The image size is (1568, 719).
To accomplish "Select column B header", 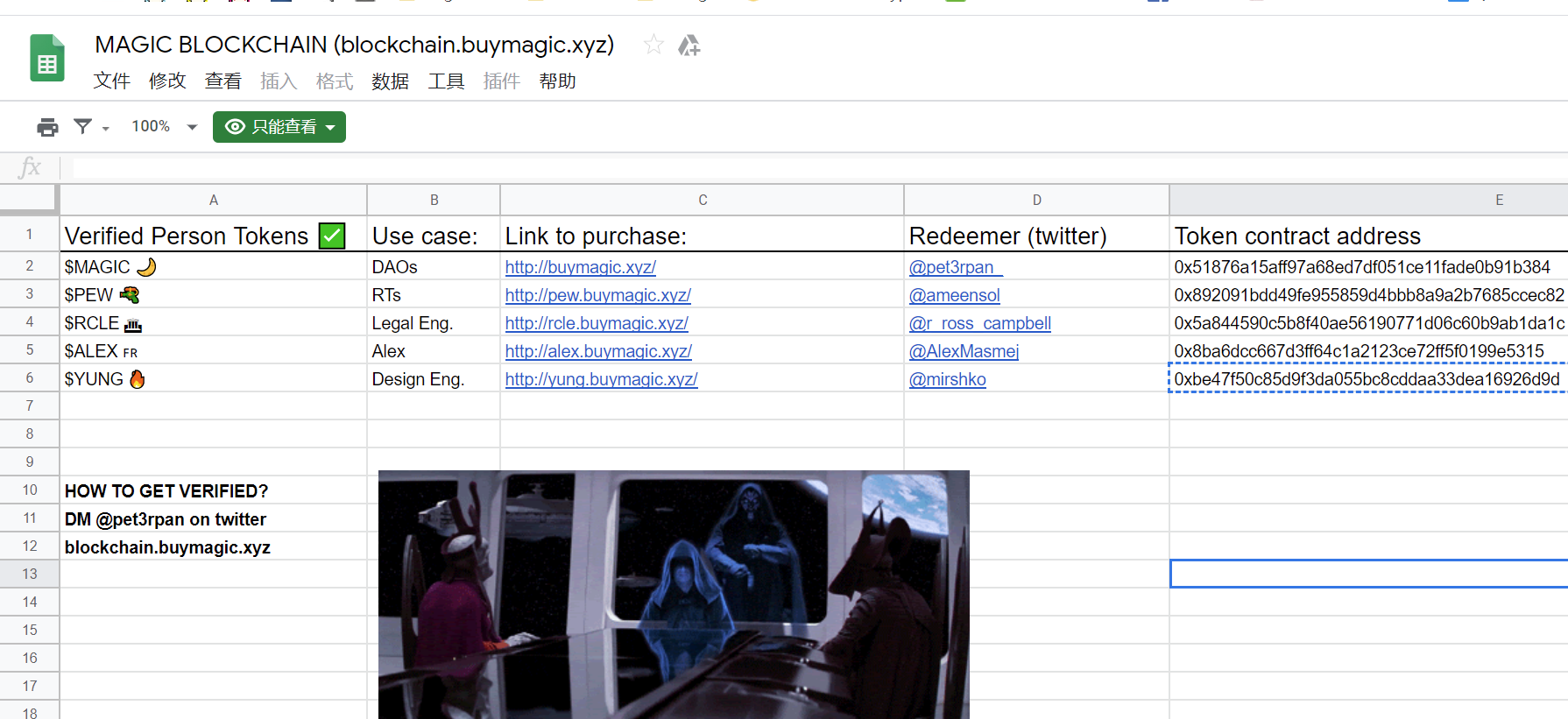I will click(434, 201).
